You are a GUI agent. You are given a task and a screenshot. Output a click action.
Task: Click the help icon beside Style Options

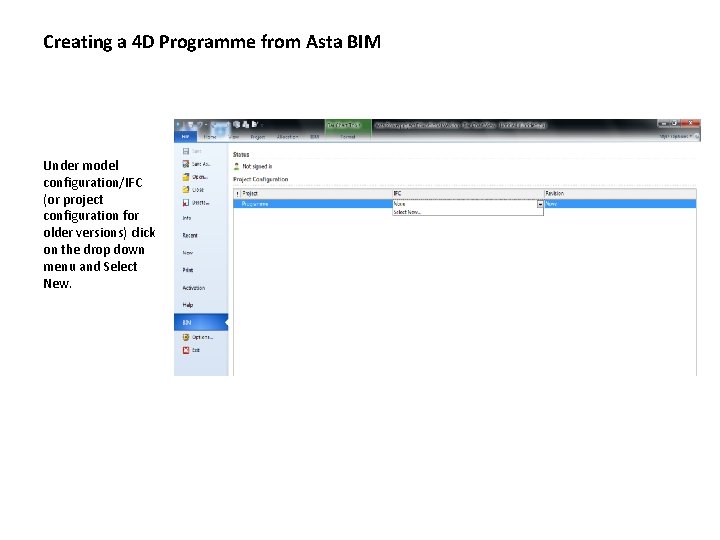pos(697,136)
